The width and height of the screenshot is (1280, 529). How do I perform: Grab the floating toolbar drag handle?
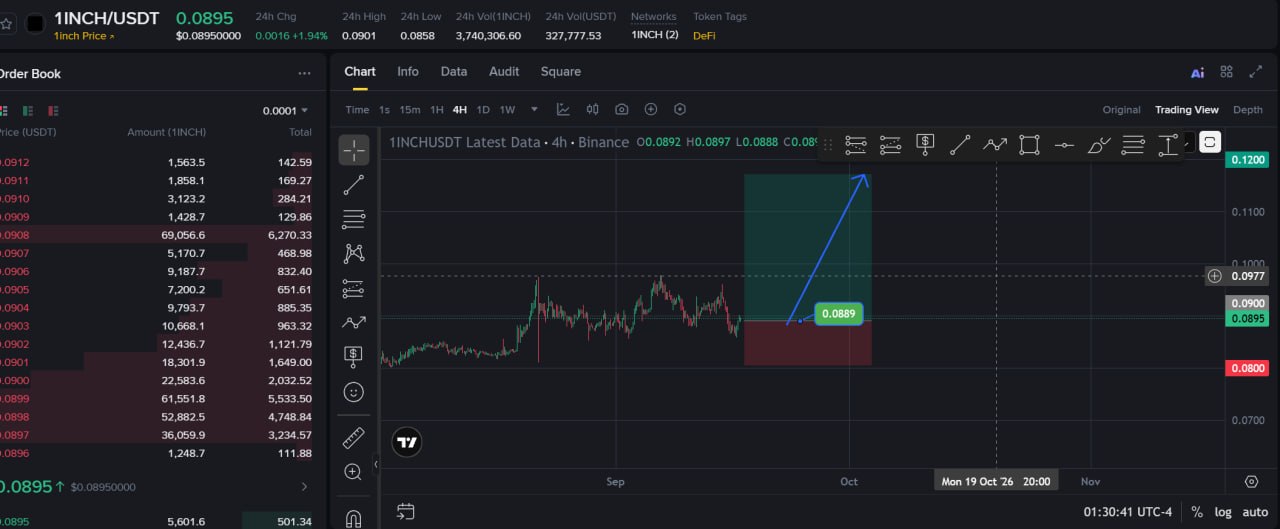pyautogui.click(x=827, y=145)
